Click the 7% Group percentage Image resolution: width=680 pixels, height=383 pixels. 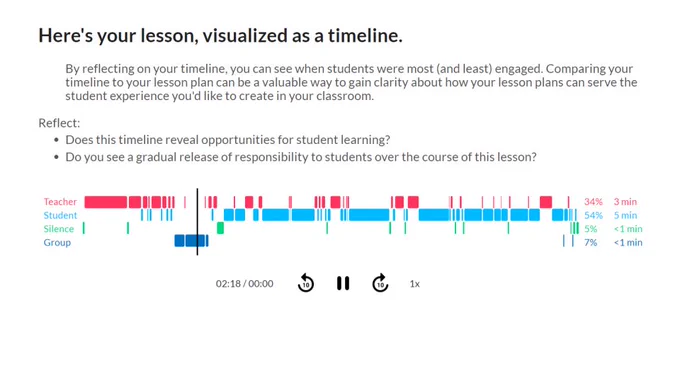click(591, 242)
